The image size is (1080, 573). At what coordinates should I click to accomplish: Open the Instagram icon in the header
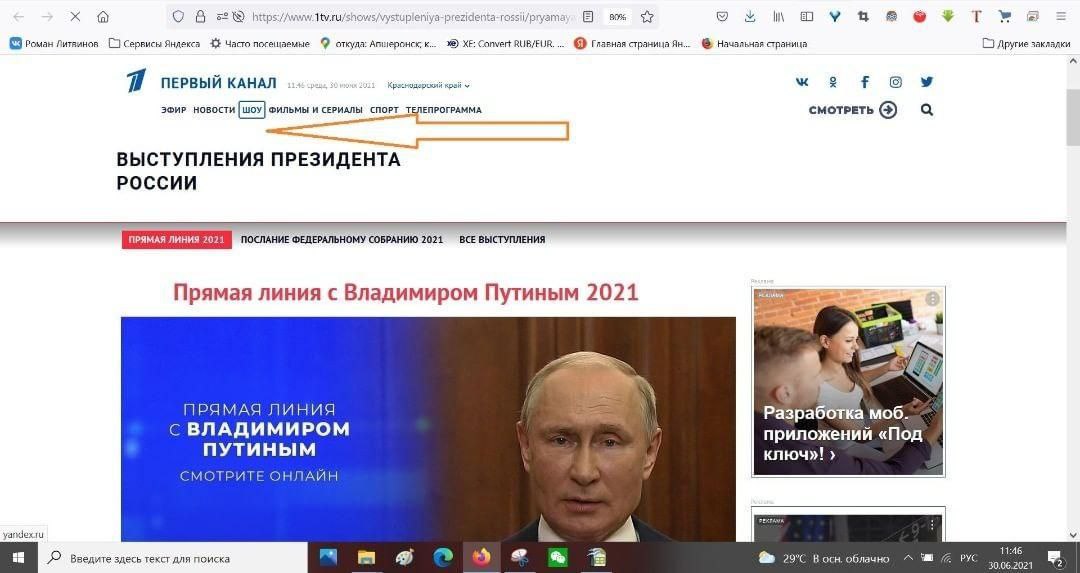[895, 82]
